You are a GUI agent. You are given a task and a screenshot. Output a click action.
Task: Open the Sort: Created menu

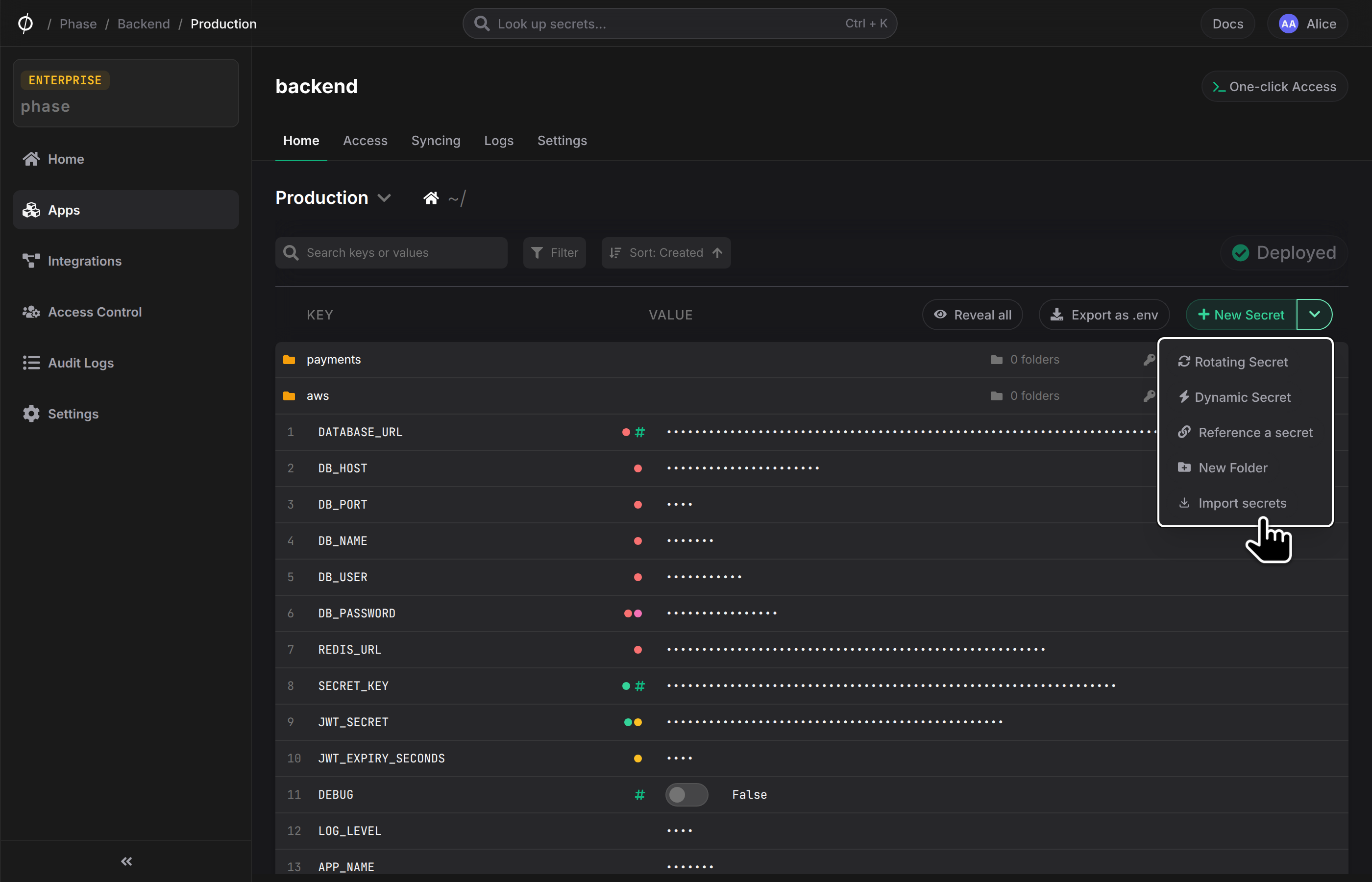[x=666, y=252]
